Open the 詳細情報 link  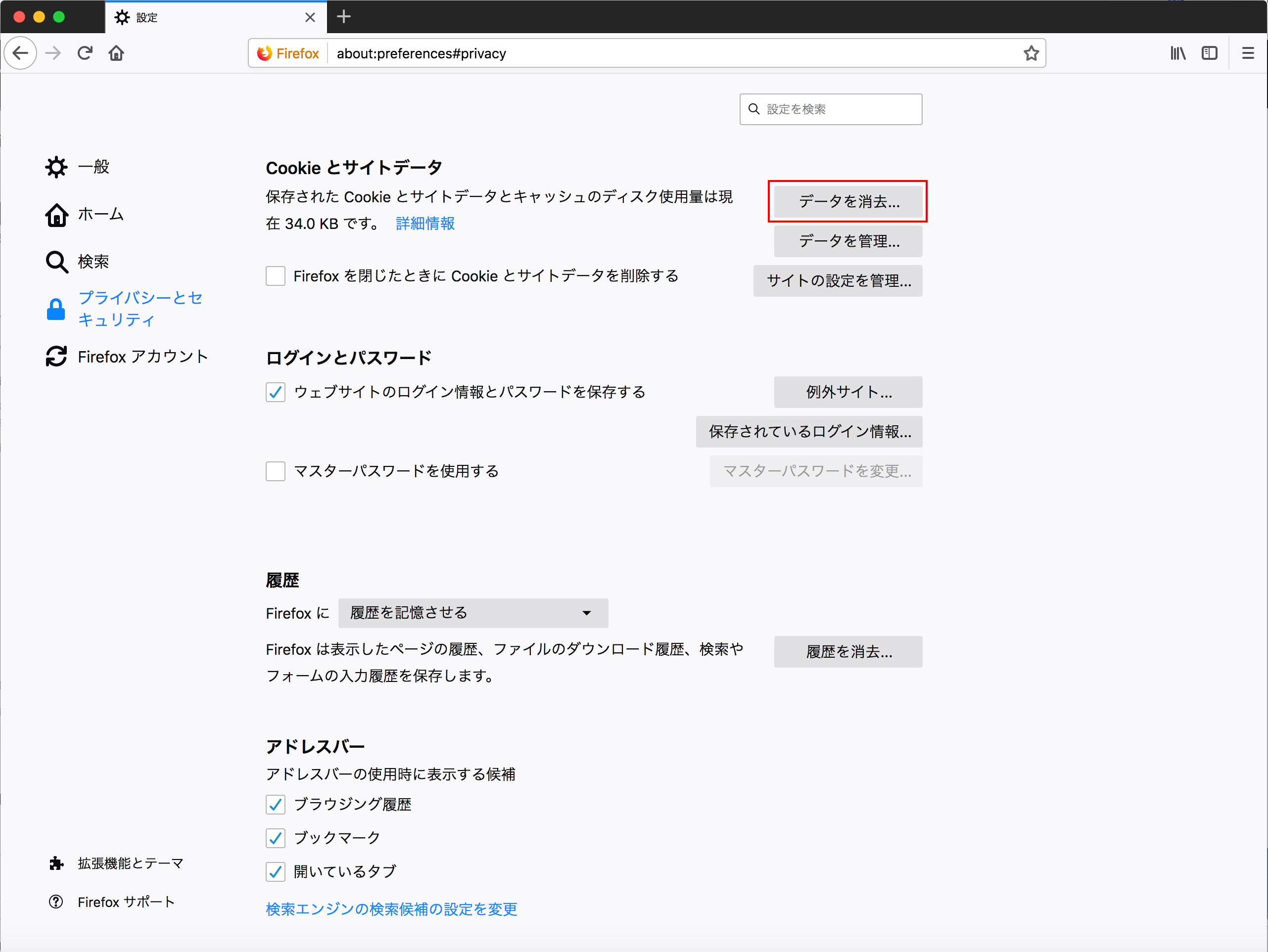pos(425,224)
